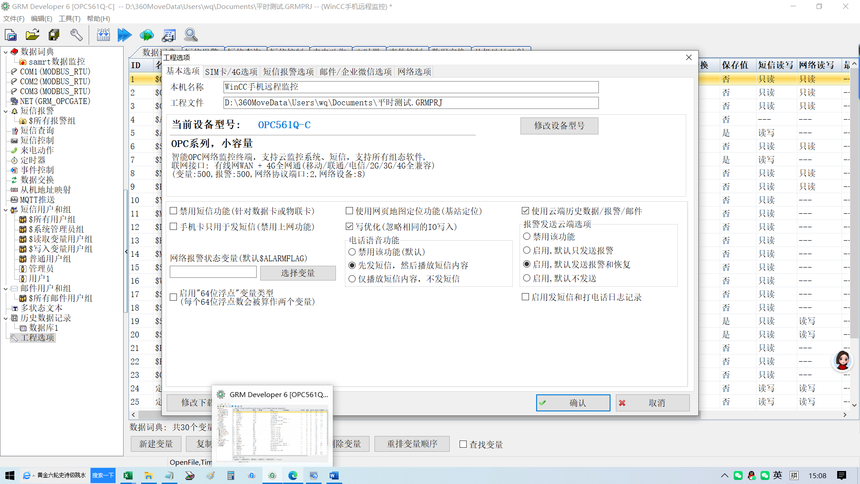Open Word from the taskbar

(334, 475)
